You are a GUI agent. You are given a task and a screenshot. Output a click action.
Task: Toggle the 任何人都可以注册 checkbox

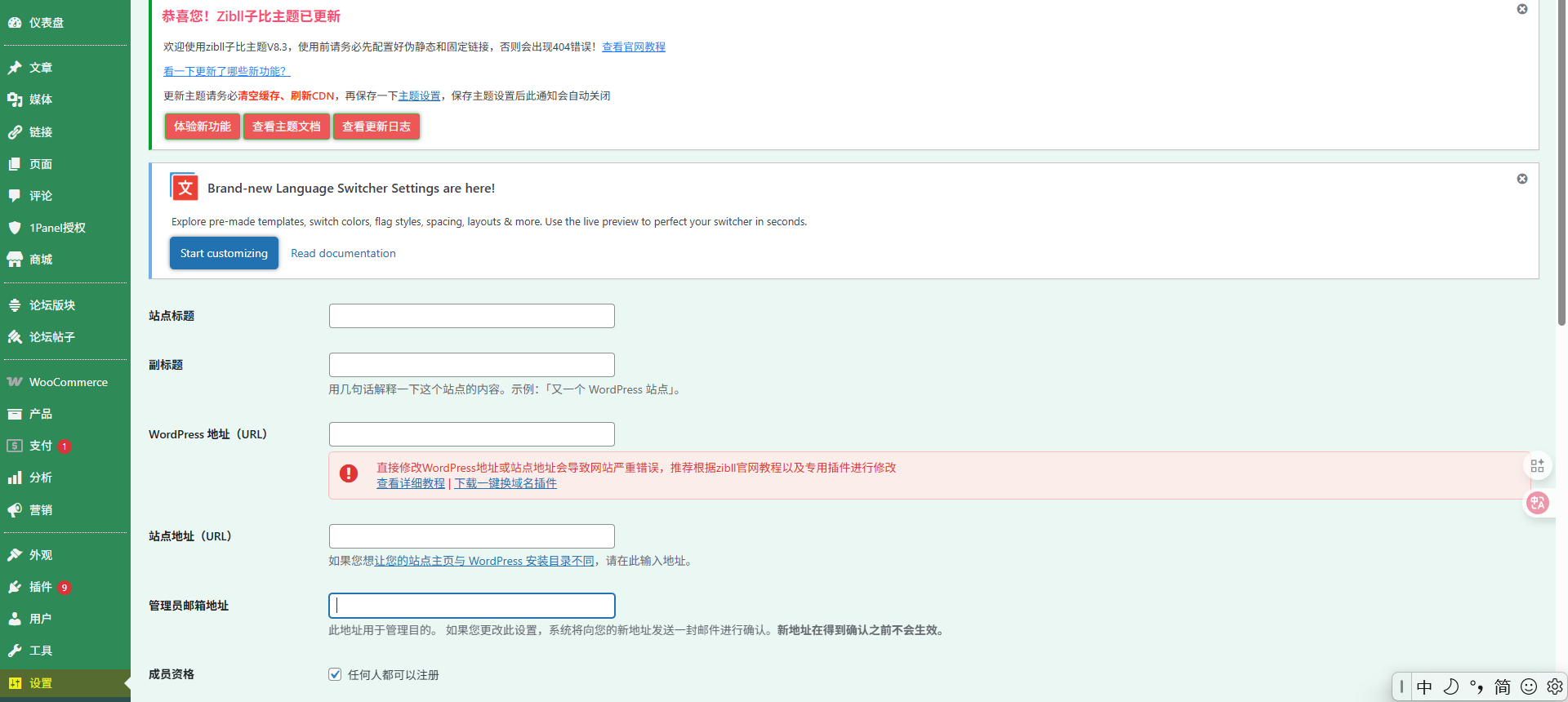335,674
